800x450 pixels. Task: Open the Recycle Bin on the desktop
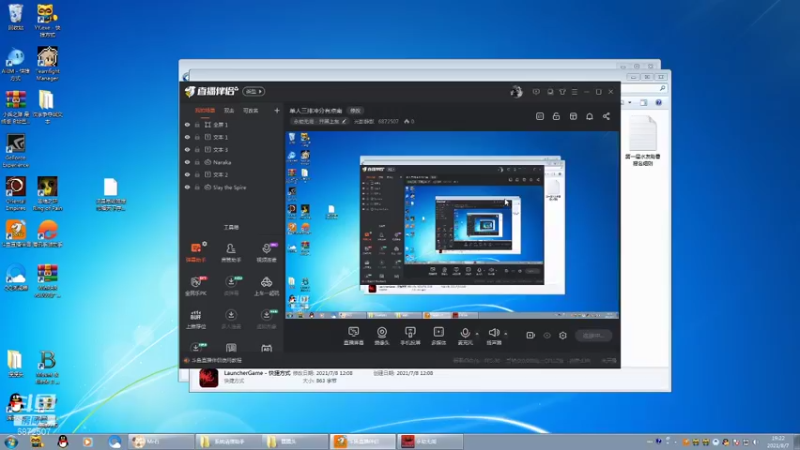[15, 17]
